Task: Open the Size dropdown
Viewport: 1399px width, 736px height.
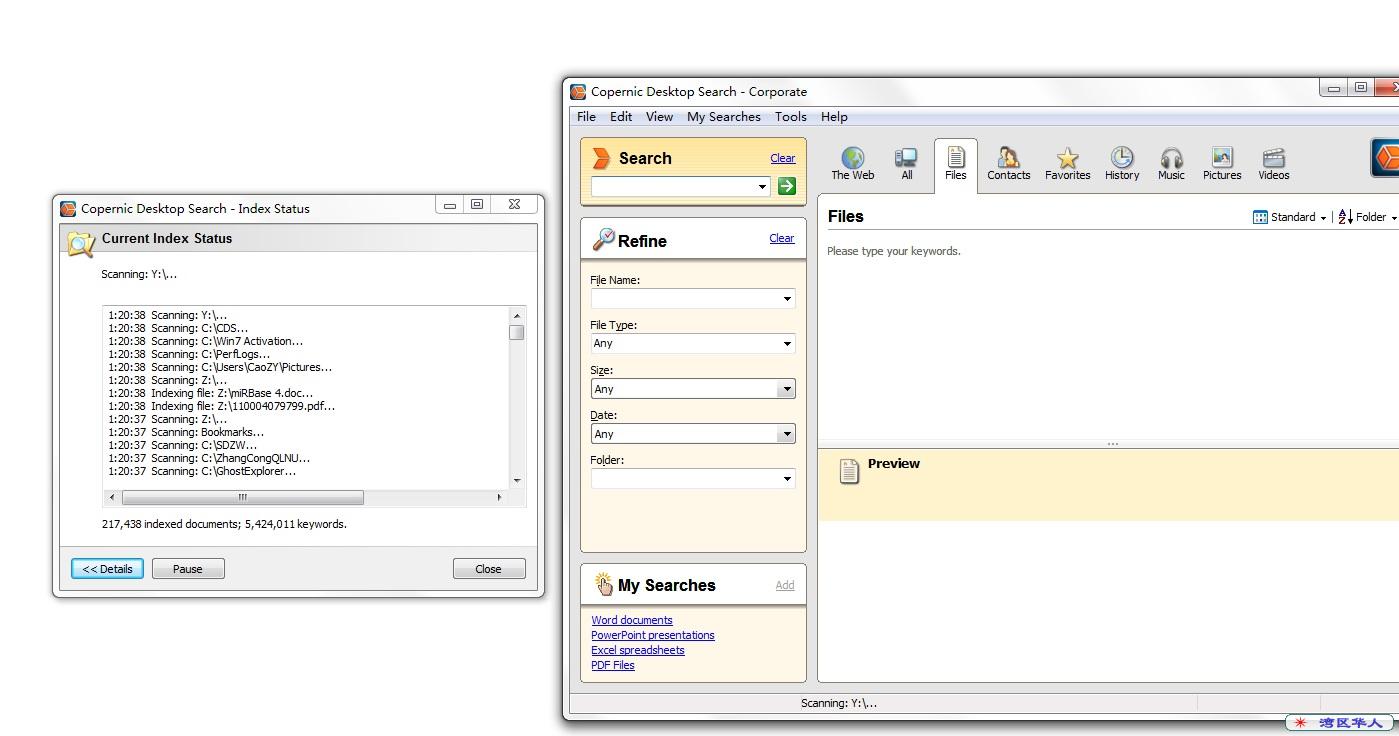Action: click(x=787, y=389)
